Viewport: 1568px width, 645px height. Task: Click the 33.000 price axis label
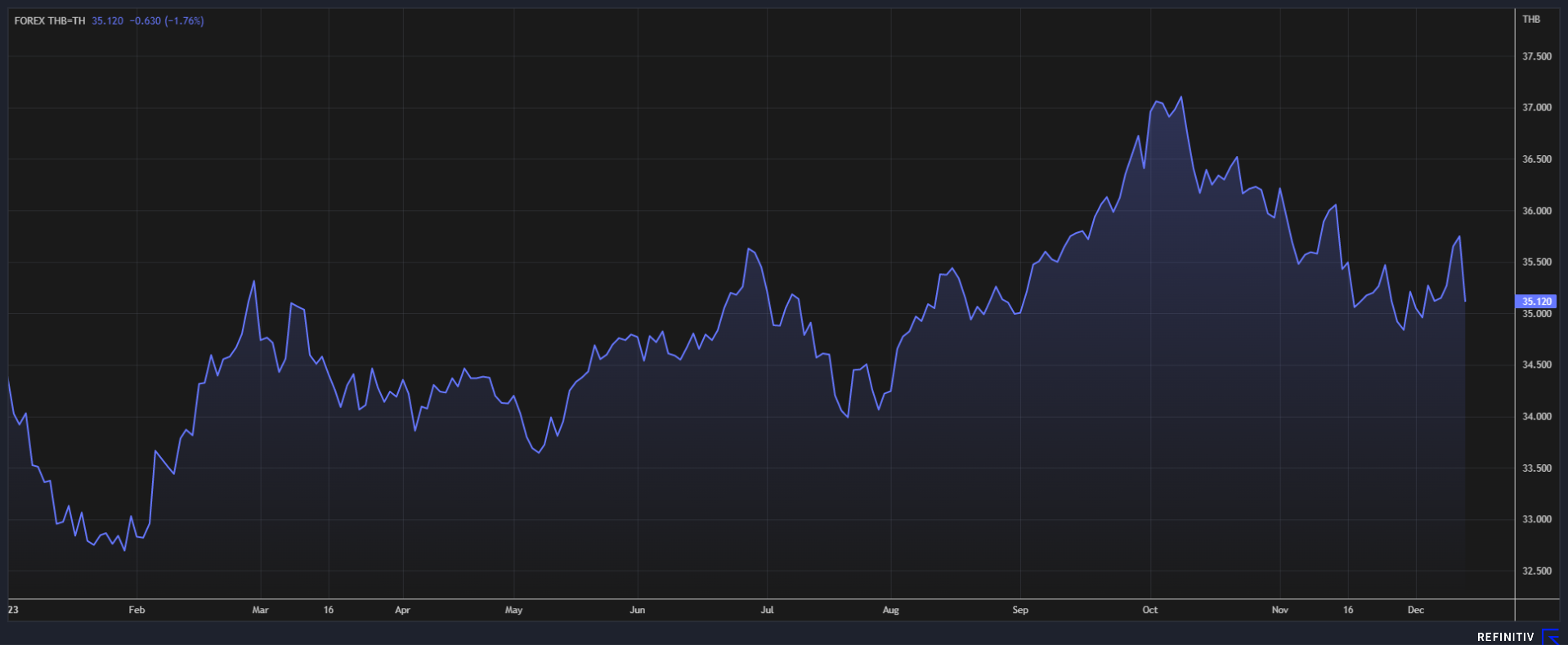(x=1537, y=519)
